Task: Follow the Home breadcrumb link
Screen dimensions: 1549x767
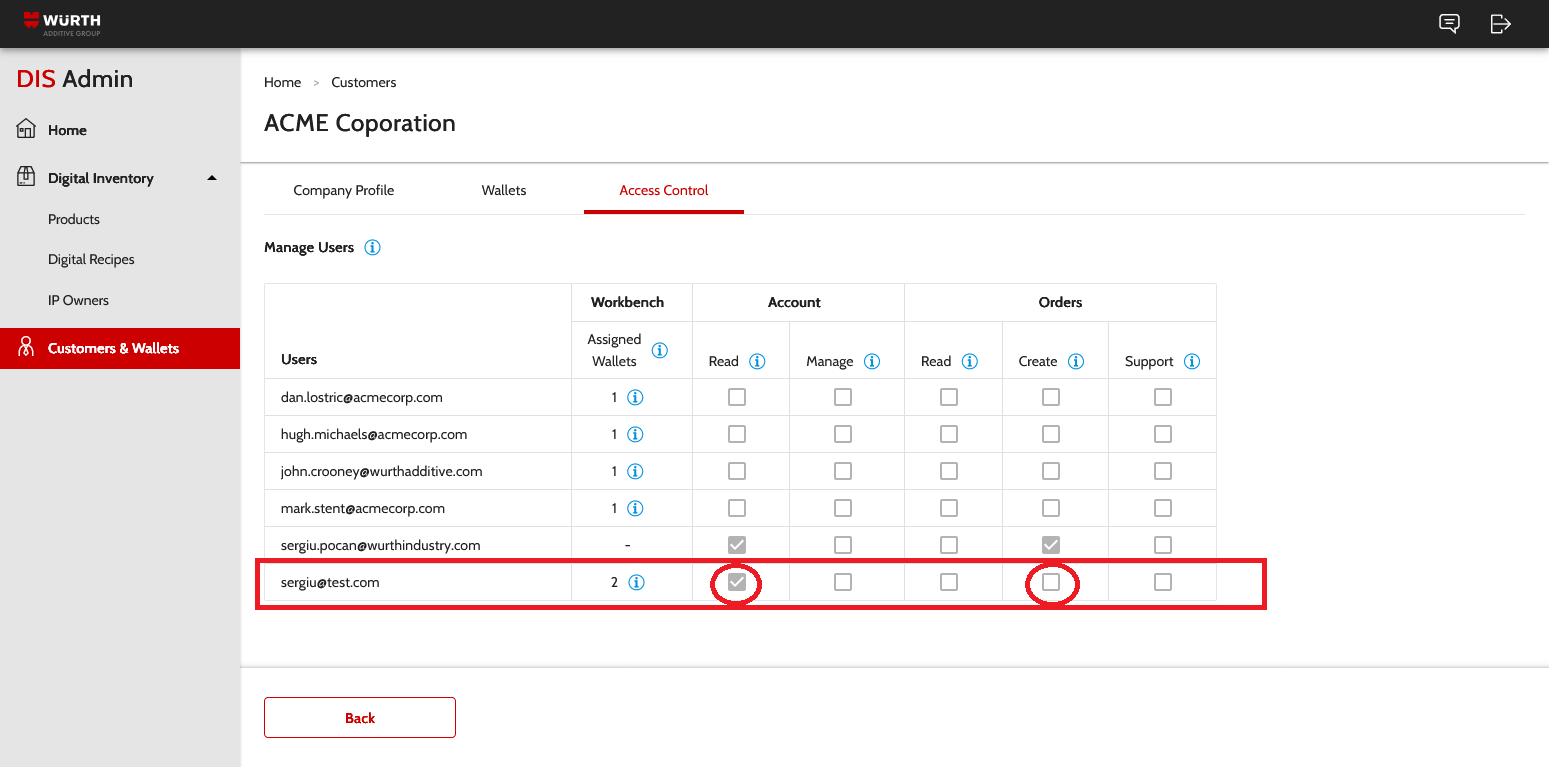Action: [282, 82]
